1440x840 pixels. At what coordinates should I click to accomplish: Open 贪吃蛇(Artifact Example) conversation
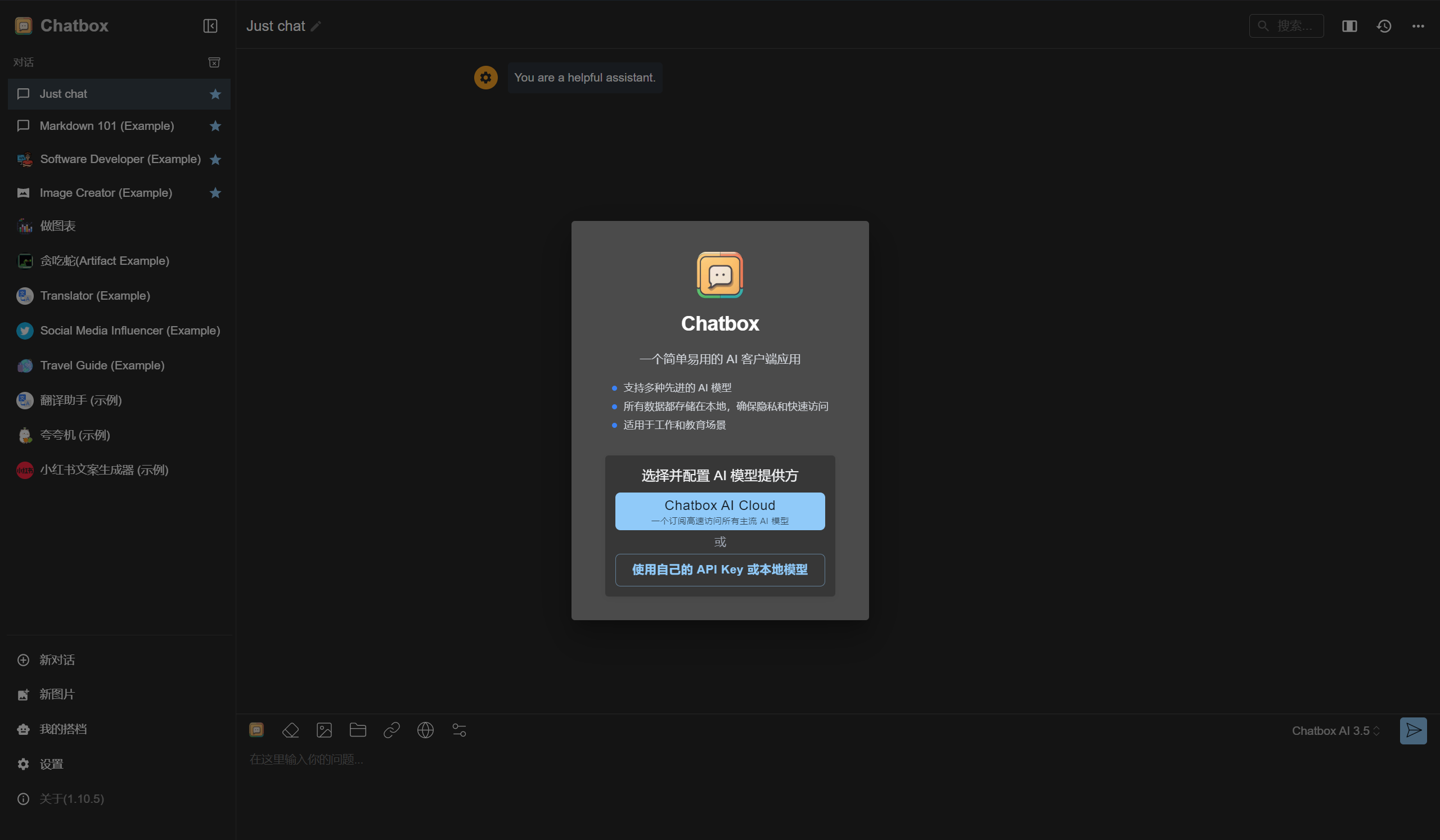click(x=119, y=261)
